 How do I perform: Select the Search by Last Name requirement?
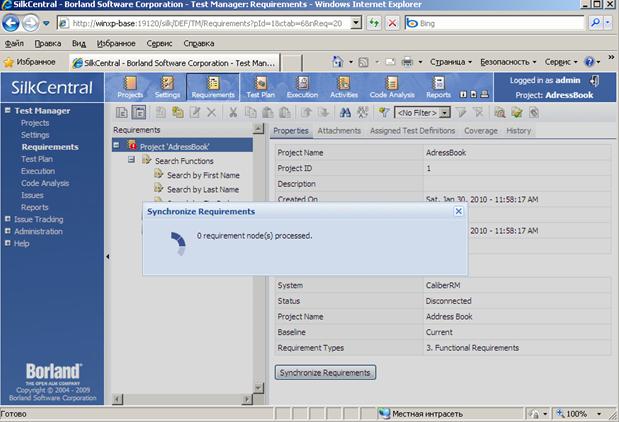(x=203, y=189)
